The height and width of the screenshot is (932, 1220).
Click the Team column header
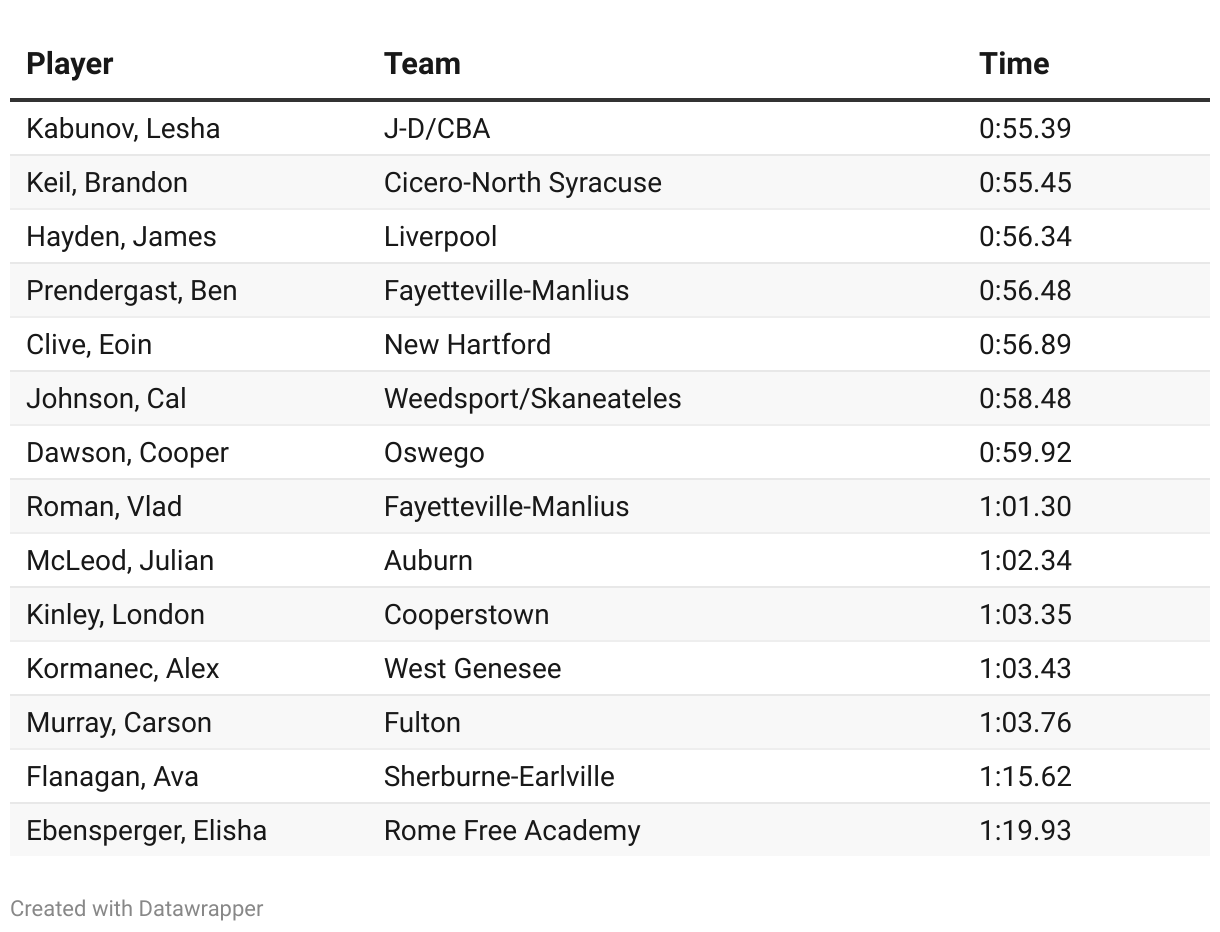pyautogui.click(x=422, y=64)
